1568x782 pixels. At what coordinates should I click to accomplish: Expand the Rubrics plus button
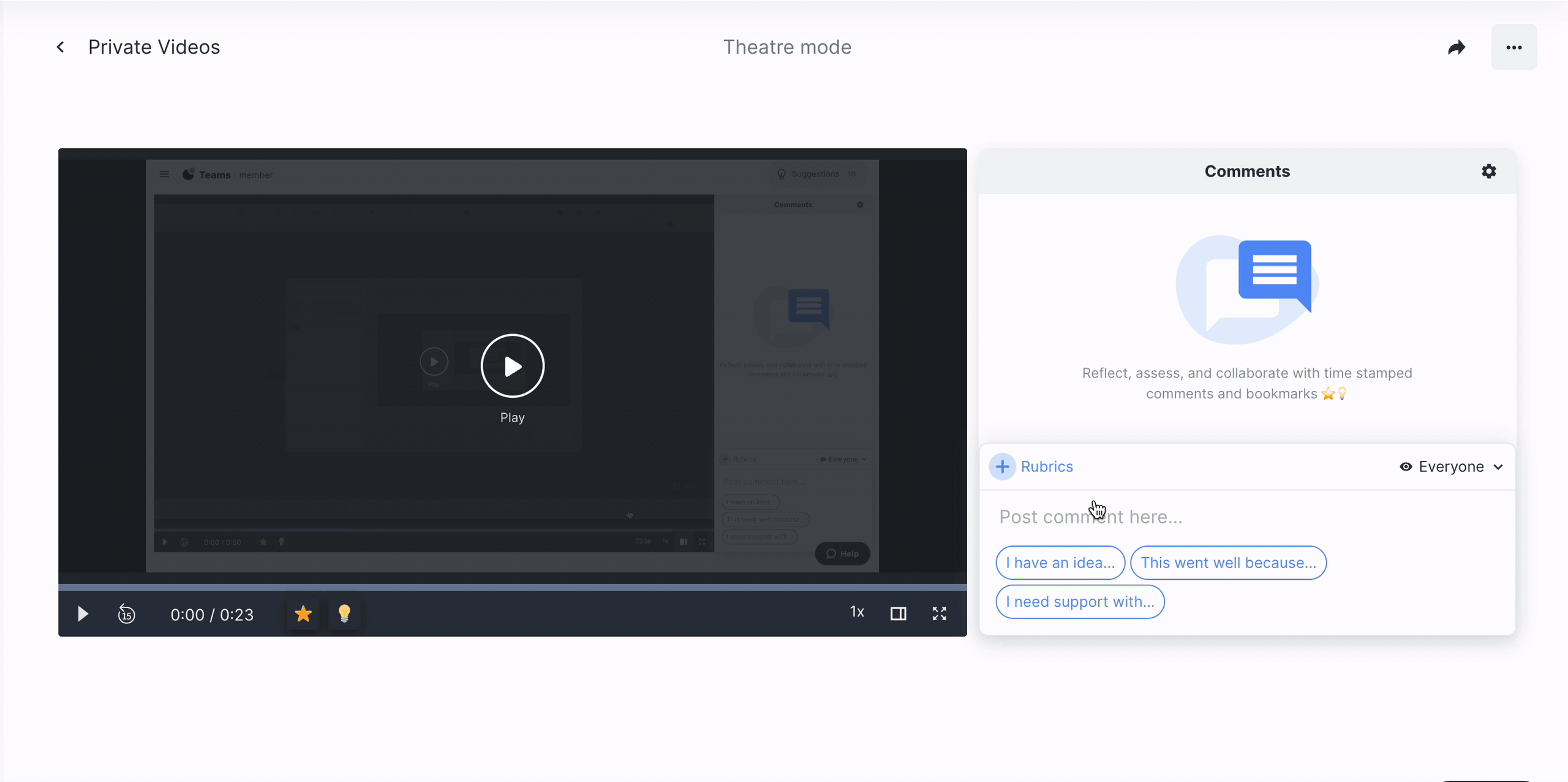tap(1002, 467)
